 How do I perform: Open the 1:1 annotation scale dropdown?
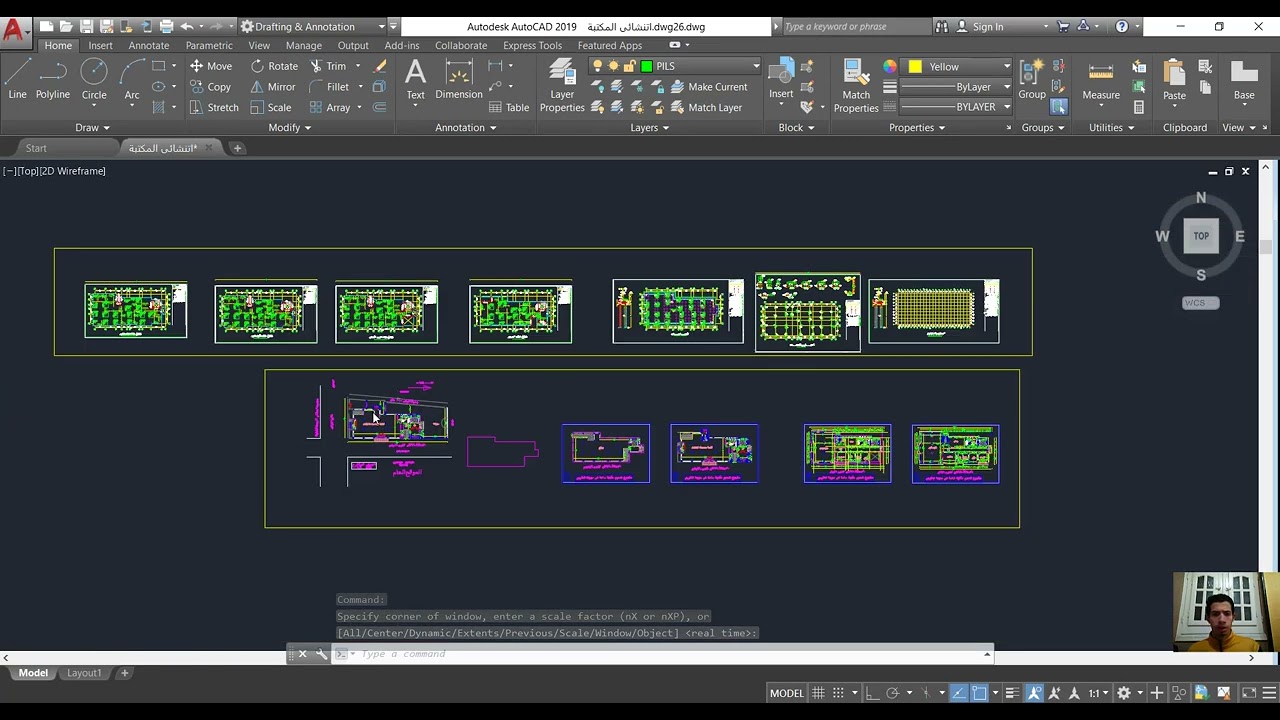(x=1098, y=693)
